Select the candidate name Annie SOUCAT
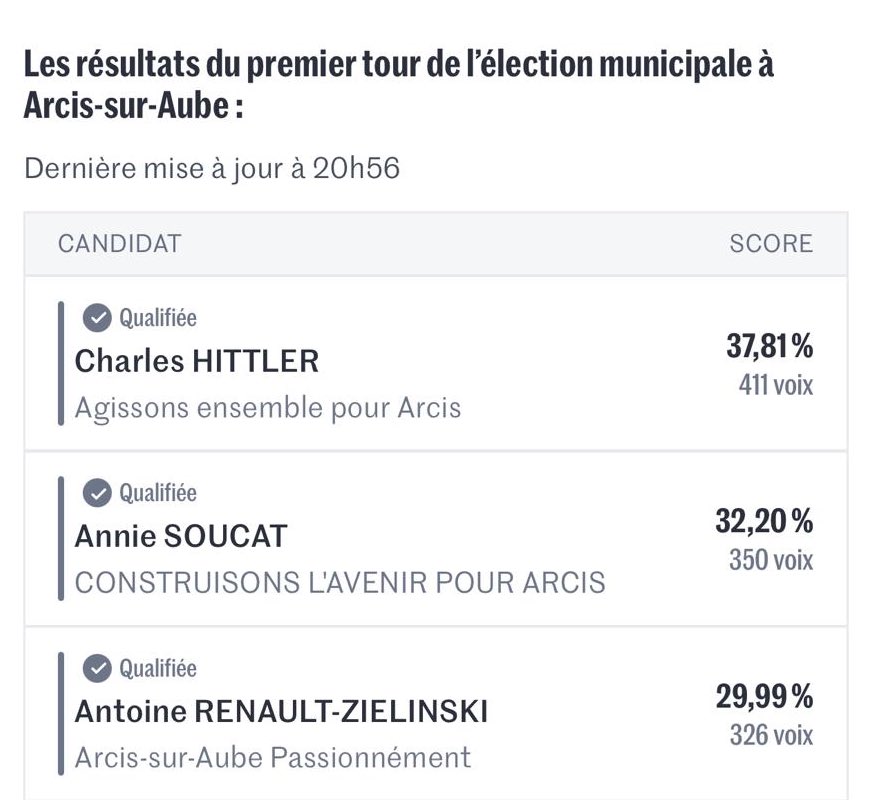The width and height of the screenshot is (878, 800). (181, 536)
